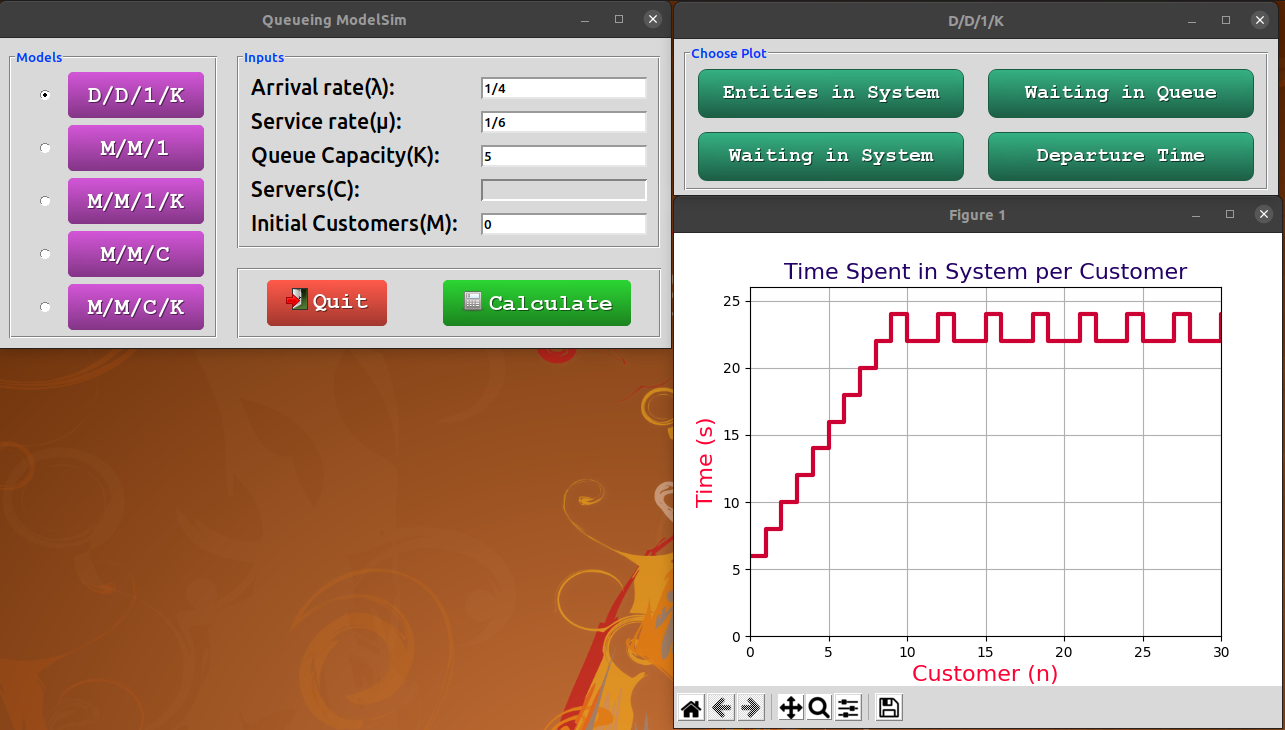Plot Entities in System
Viewport: 1285px width, 730px height.
[830, 93]
